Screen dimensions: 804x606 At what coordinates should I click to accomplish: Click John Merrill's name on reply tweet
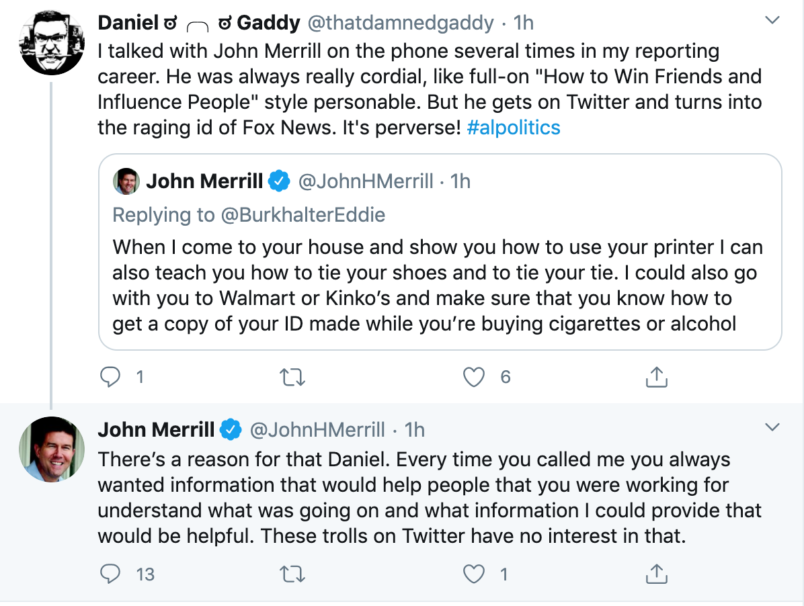tap(155, 430)
